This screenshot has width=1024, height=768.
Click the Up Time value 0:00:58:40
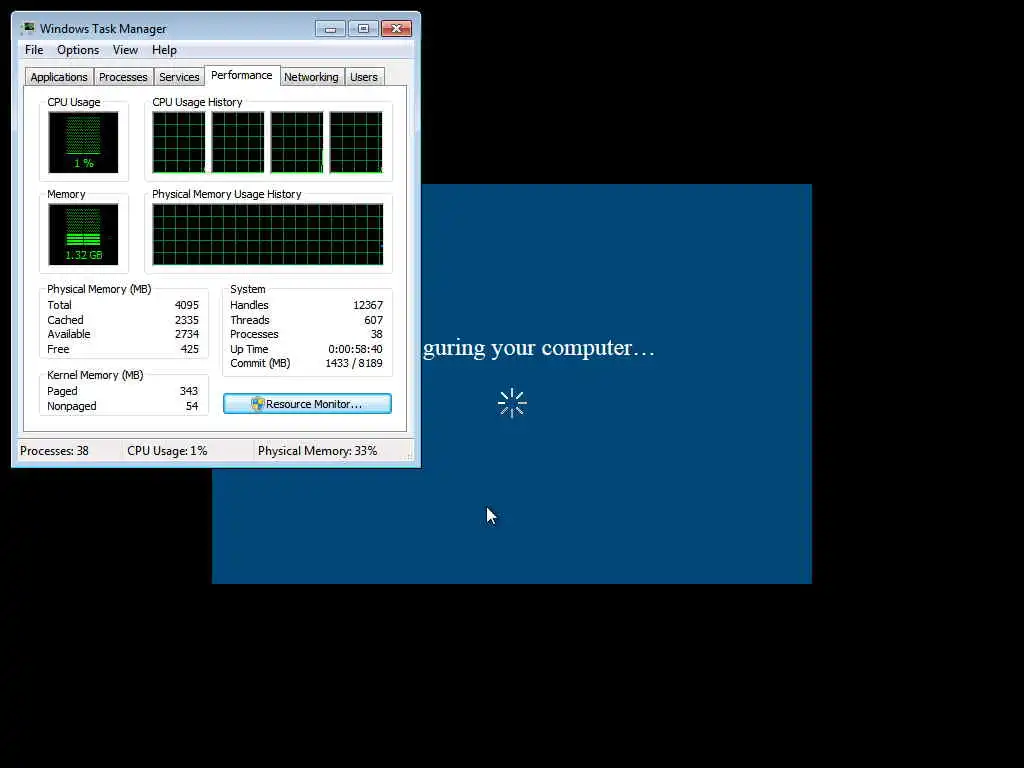click(355, 349)
